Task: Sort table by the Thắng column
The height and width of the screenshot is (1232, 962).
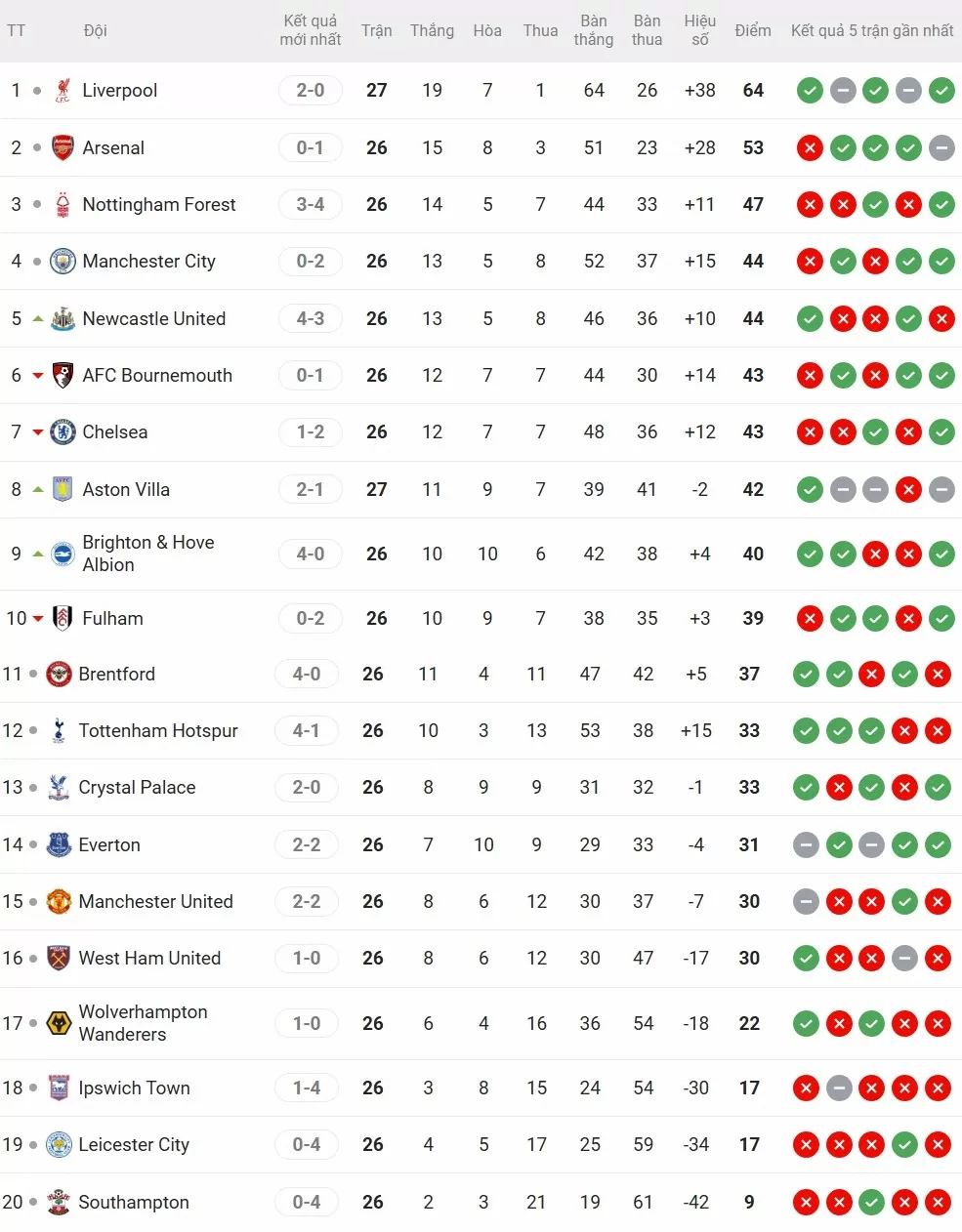Action: coord(432,30)
